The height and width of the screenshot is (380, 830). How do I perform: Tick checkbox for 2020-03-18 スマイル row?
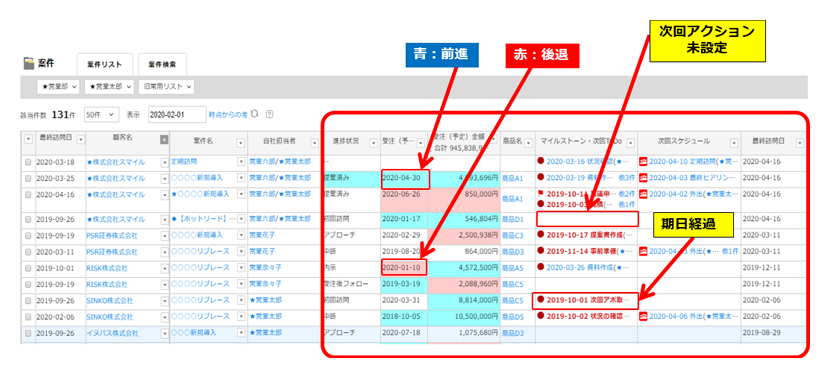point(28,162)
